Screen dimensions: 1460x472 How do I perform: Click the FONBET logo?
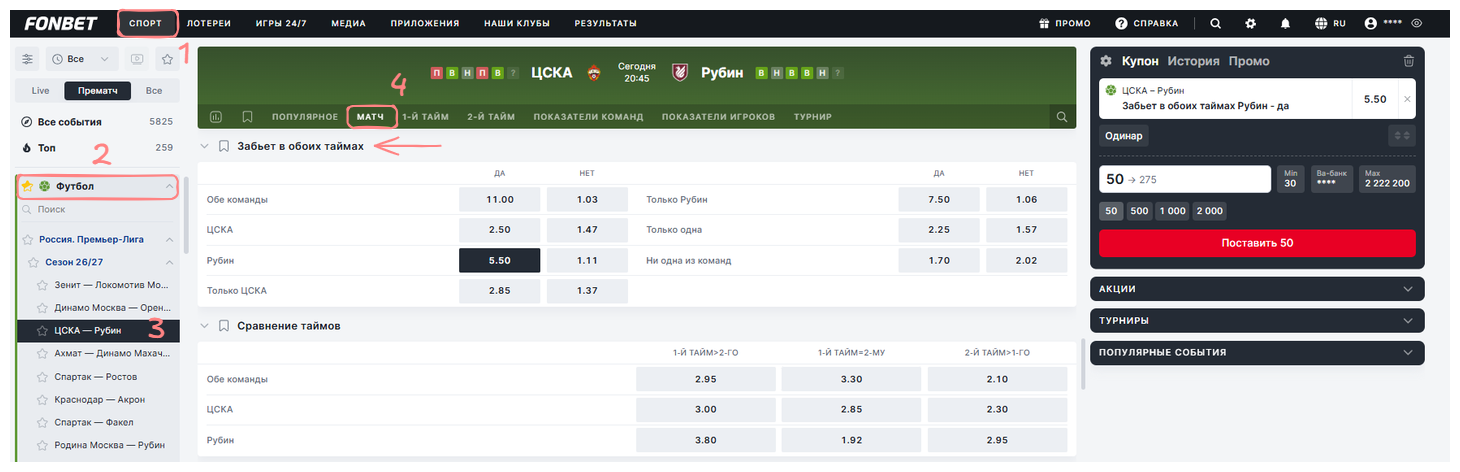tap(63, 23)
